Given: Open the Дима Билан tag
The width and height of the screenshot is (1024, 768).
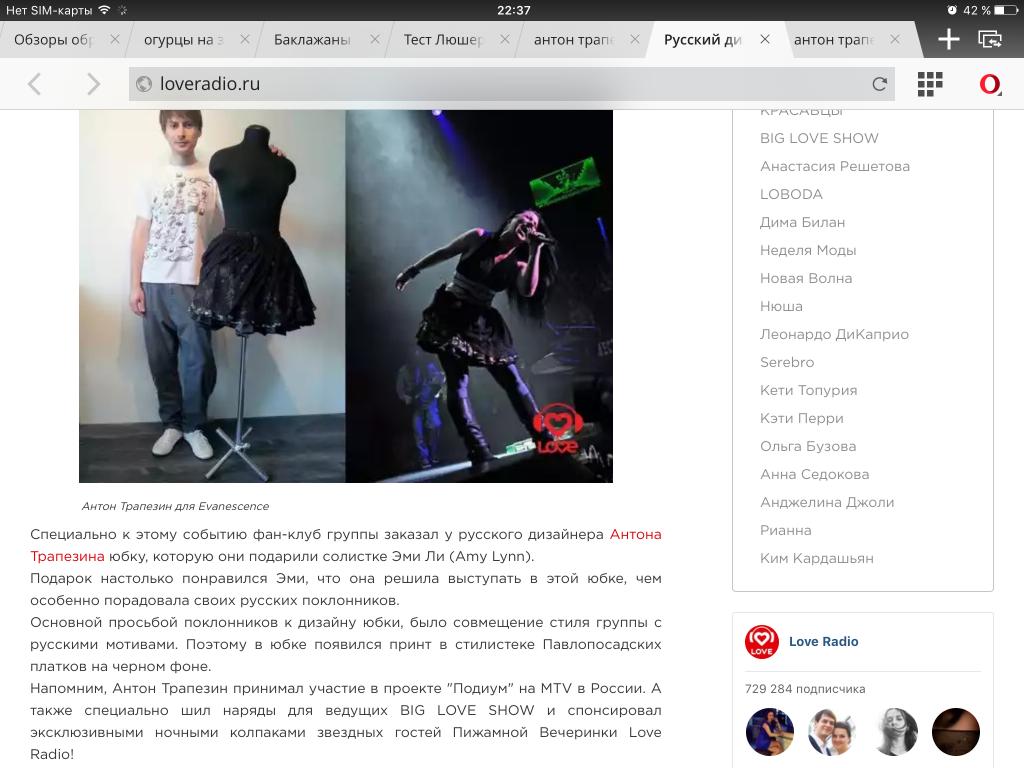Looking at the screenshot, I should [x=802, y=223].
